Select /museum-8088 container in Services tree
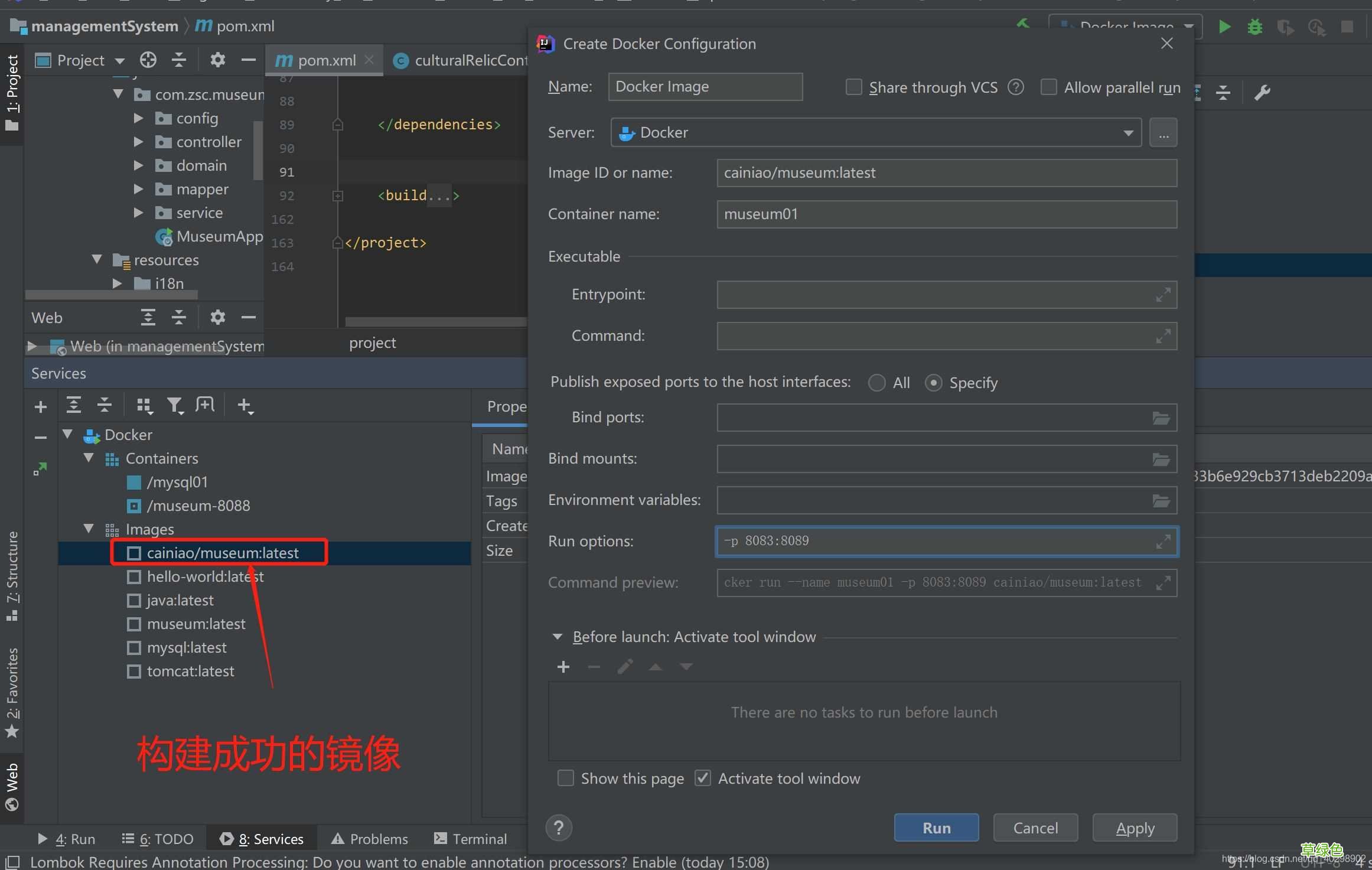Screen dimensions: 1372x870 click(198, 506)
